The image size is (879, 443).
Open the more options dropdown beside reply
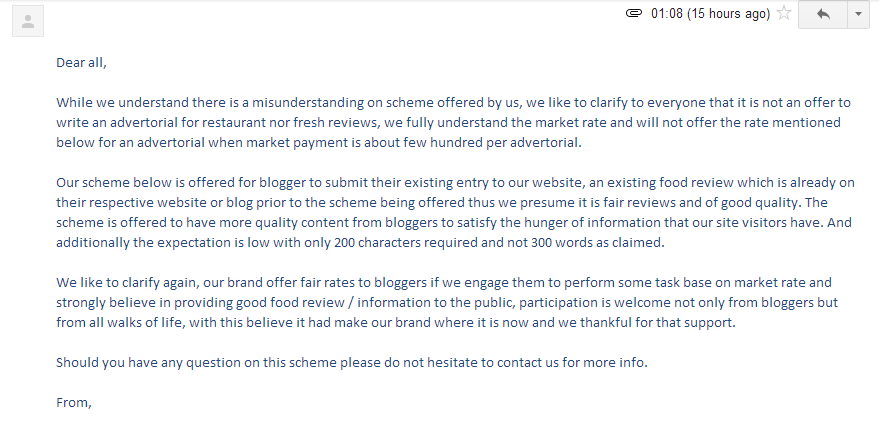pos(858,14)
